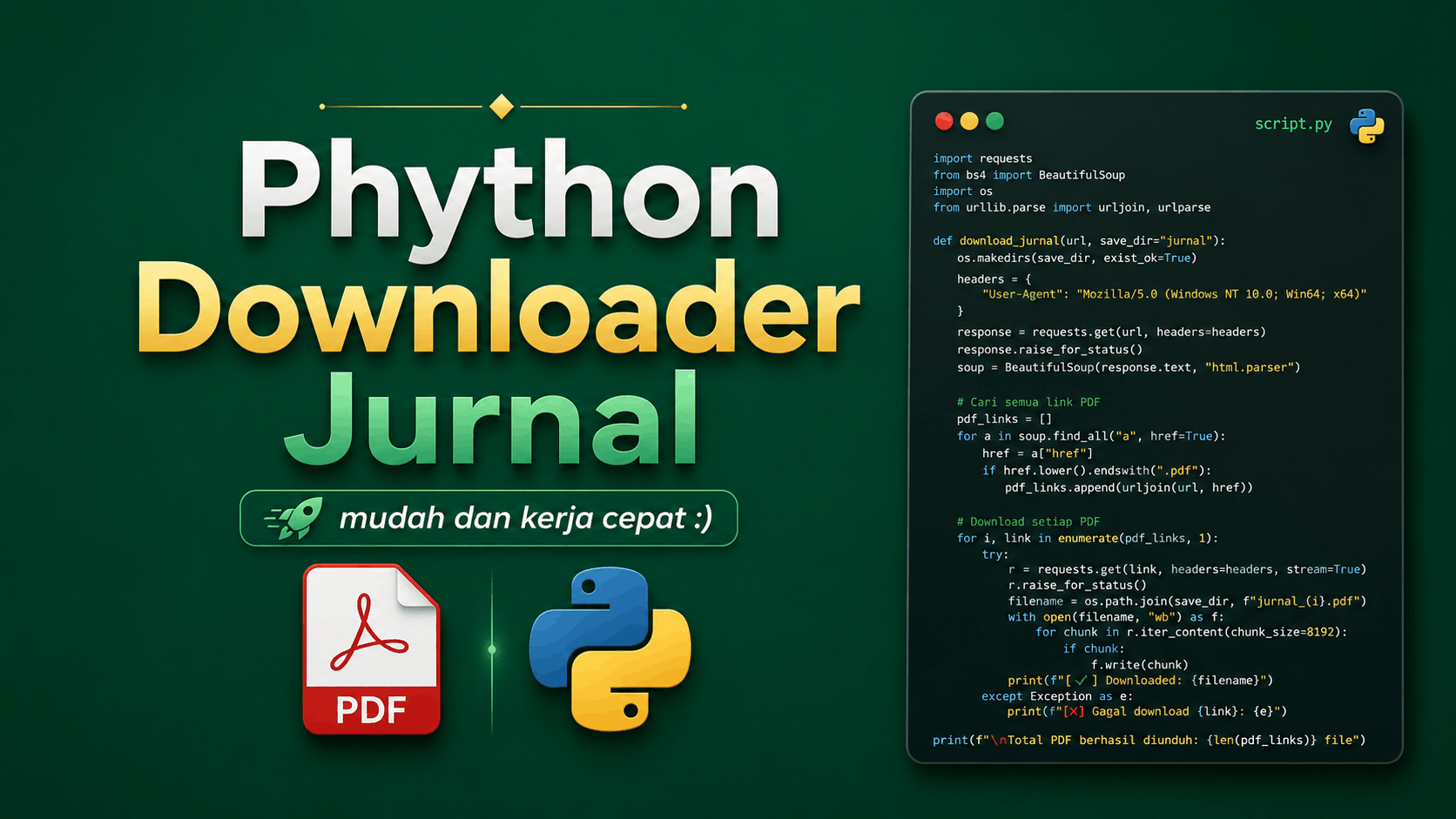The image size is (1456, 819).
Task: Click the 'r = requests.get(link' stream line
Action: (x=1187, y=569)
